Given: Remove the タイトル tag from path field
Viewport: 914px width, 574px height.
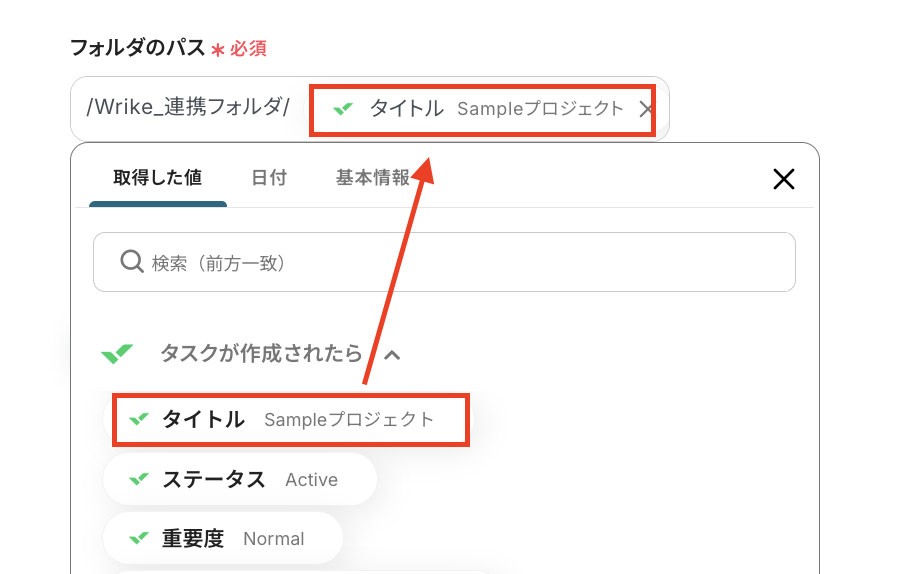Looking at the screenshot, I should [x=645, y=109].
